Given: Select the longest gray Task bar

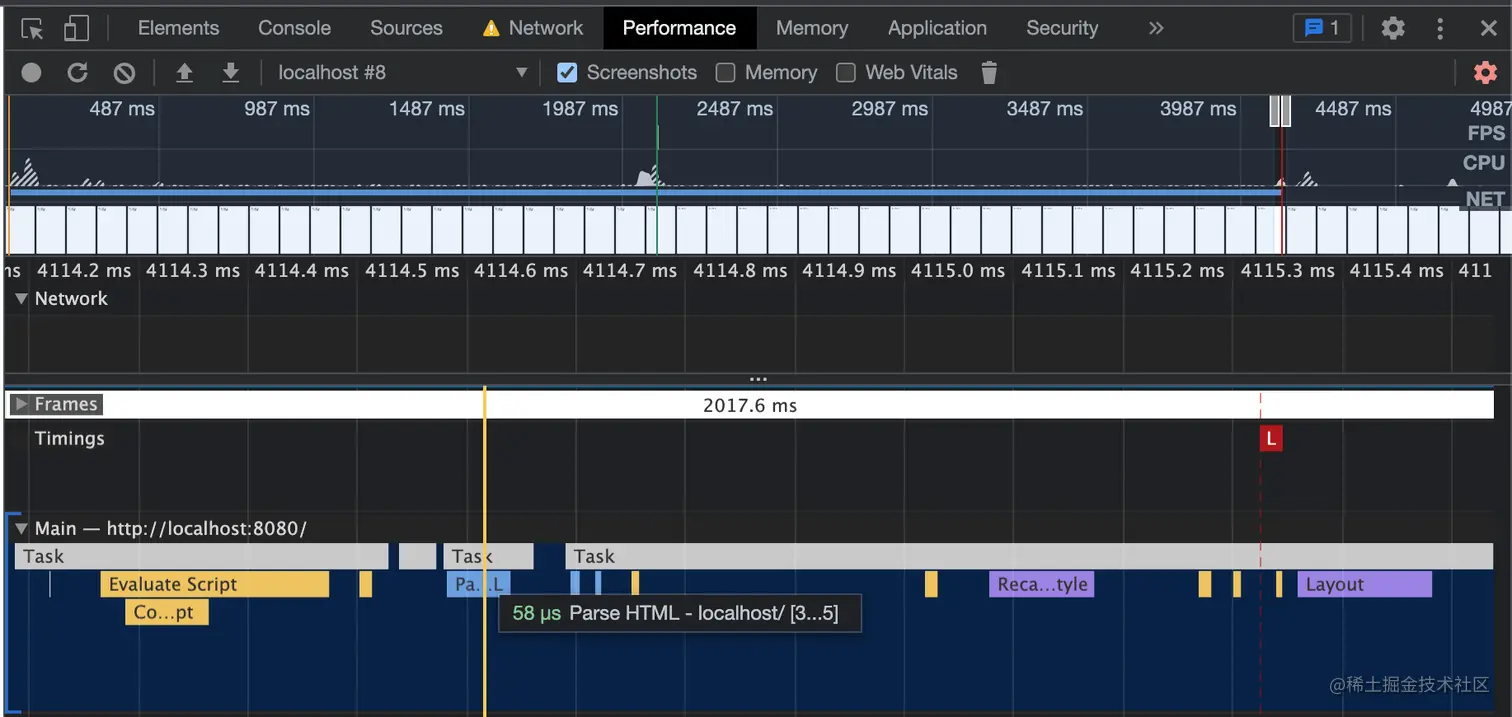Looking at the screenshot, I should pyautogui.click(x=1029, y=556).
